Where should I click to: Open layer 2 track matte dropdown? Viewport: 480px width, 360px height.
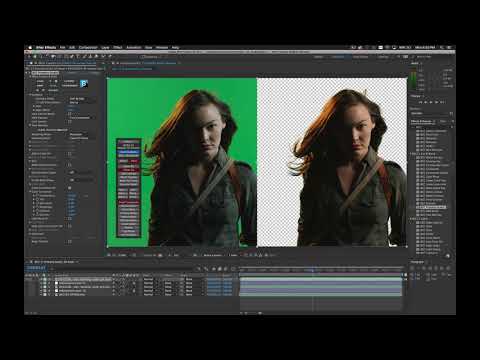(169, 283)
